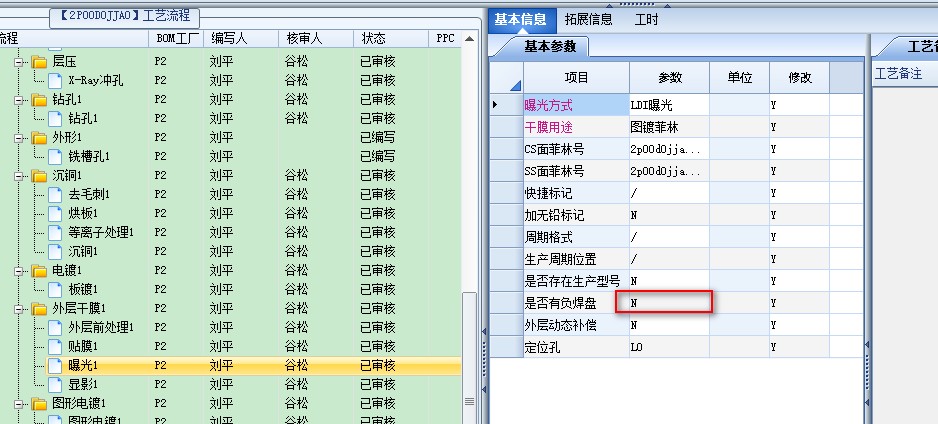Image resolution: width=938 pixels, height=424 pixels.
Task: Click the folder icon of 外层干膜1
Action: pyautogui.click(x=39, y=309)
